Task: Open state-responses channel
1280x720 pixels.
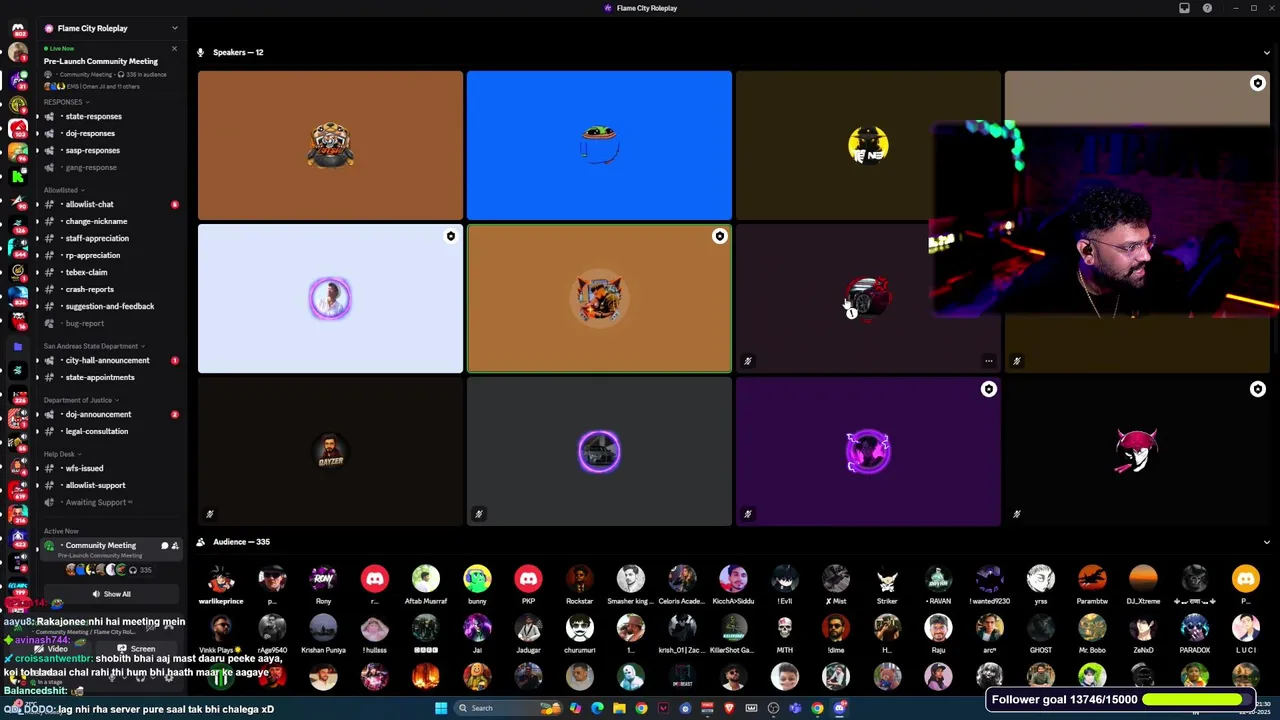Action: tap(110, 116)
